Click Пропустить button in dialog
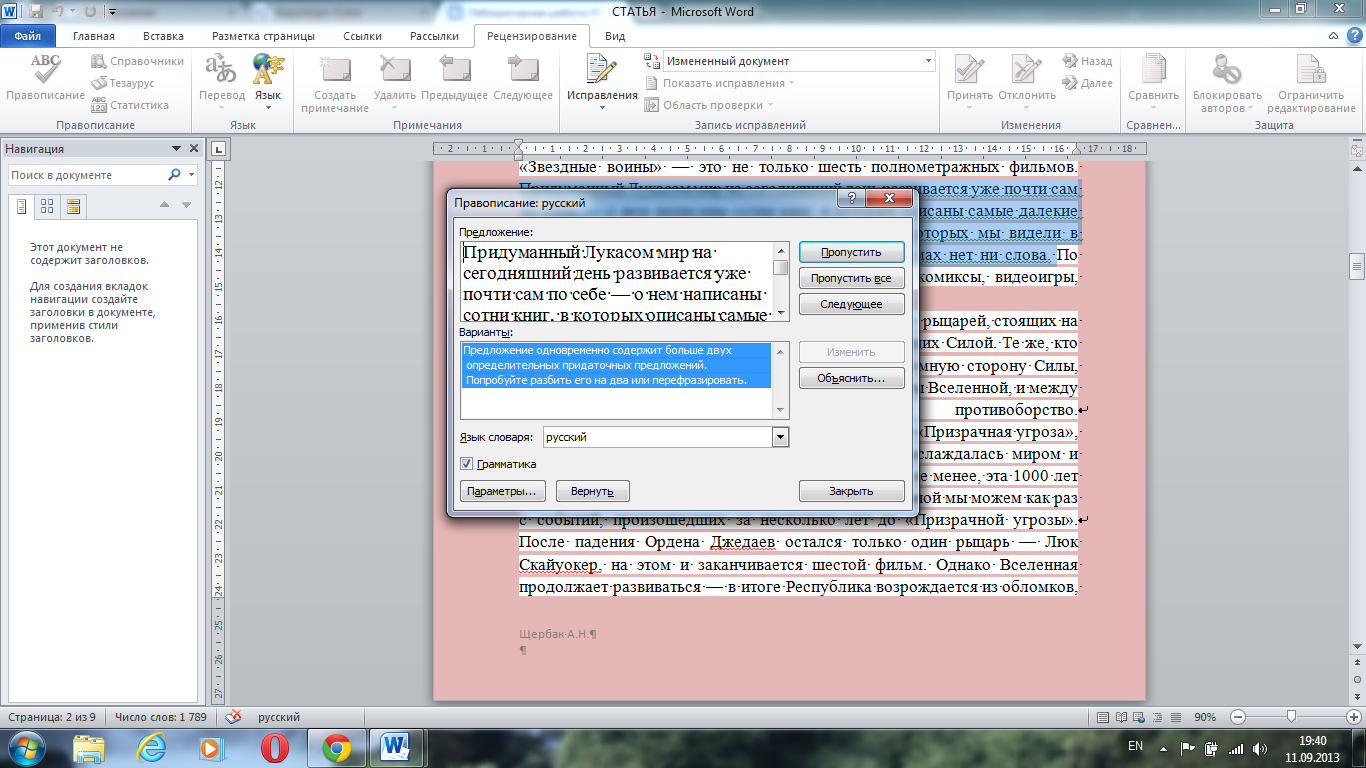1366x768 pixels. click(x=851, y=253)
